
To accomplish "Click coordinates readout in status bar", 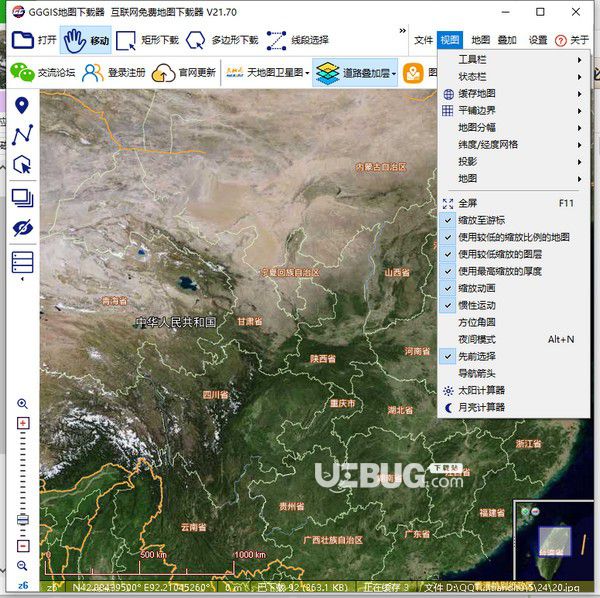I will click(x=140, y=587).
